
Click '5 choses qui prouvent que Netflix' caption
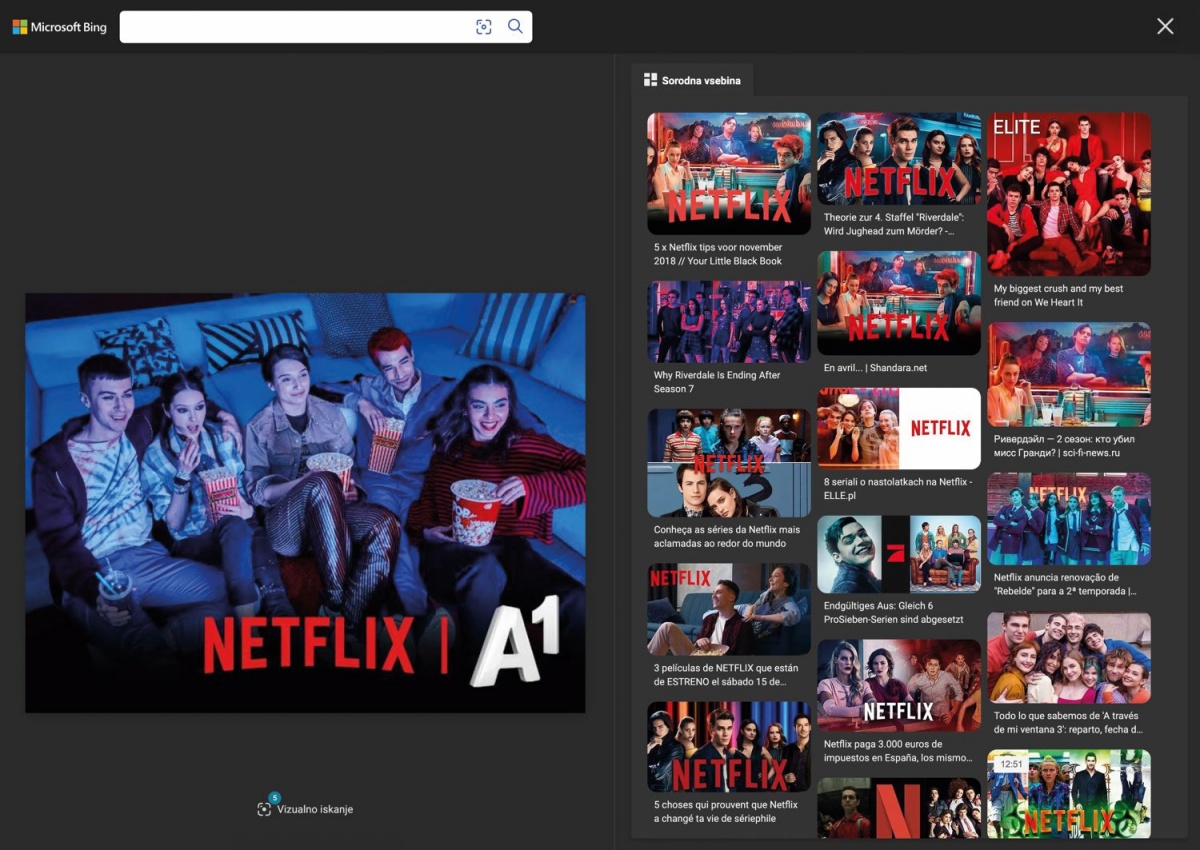tap(726, 811)
